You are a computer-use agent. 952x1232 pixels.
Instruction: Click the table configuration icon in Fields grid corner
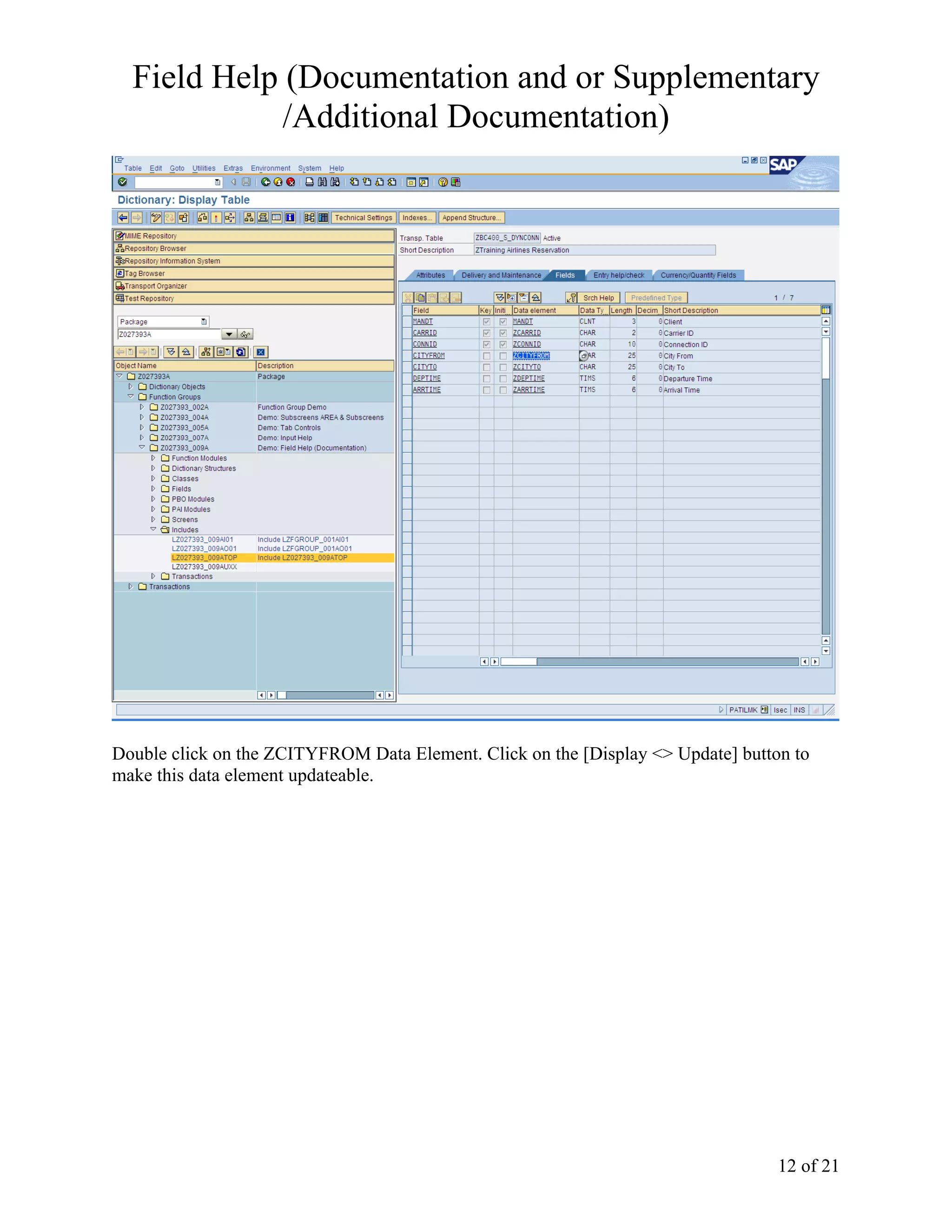[826, 310]
